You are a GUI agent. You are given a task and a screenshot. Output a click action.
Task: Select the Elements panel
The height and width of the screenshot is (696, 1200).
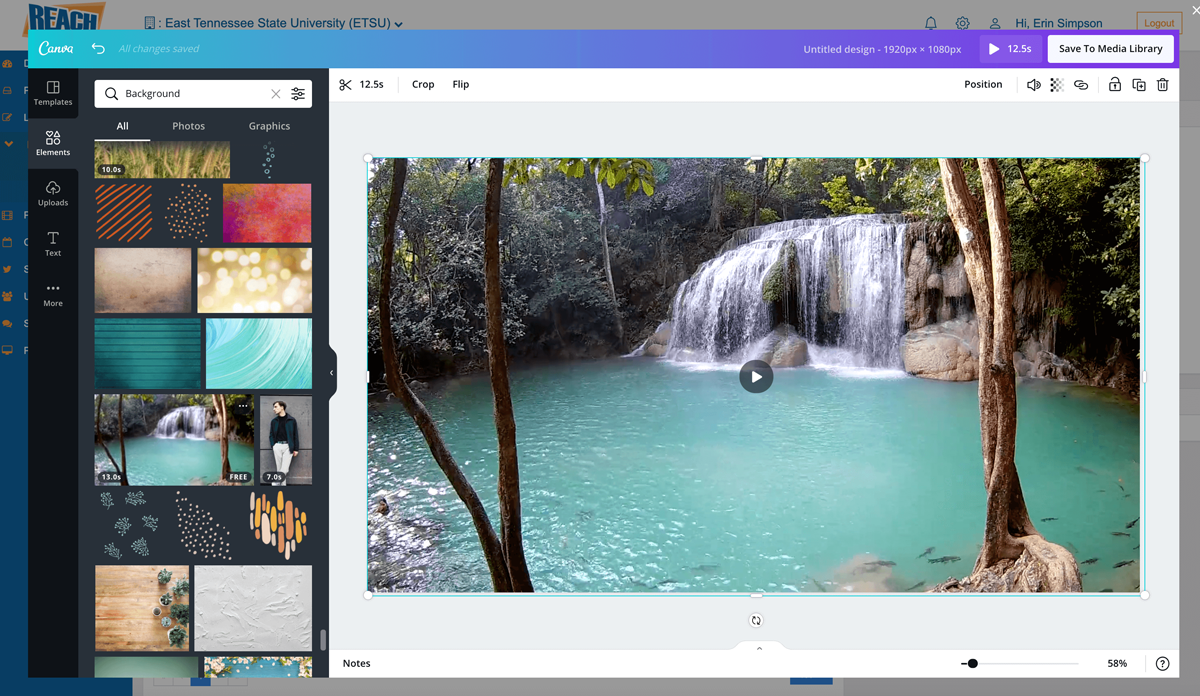pyautogui.click(x=52, y=142)
